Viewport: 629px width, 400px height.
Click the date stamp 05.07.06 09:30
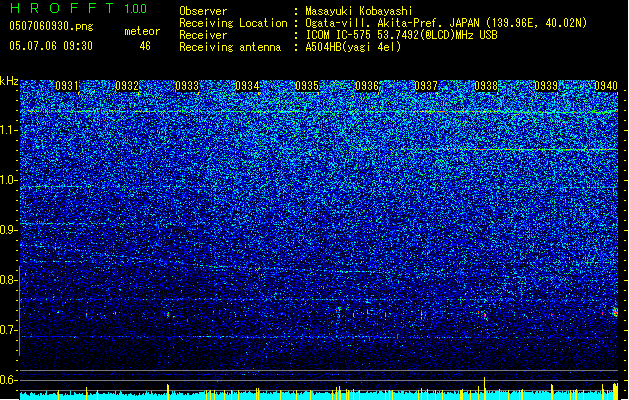pos(51,46)
